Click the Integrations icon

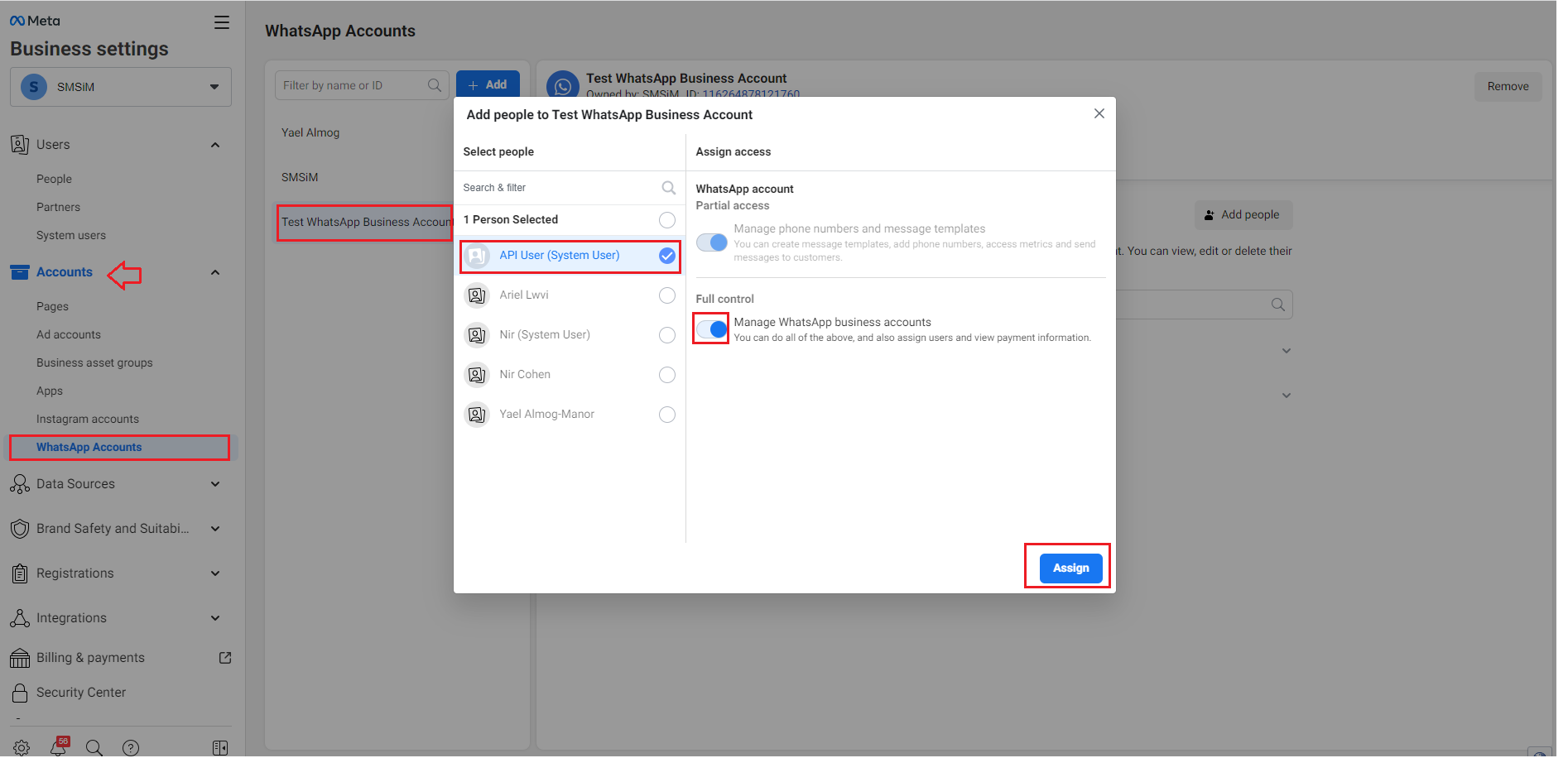coord(20,618)
